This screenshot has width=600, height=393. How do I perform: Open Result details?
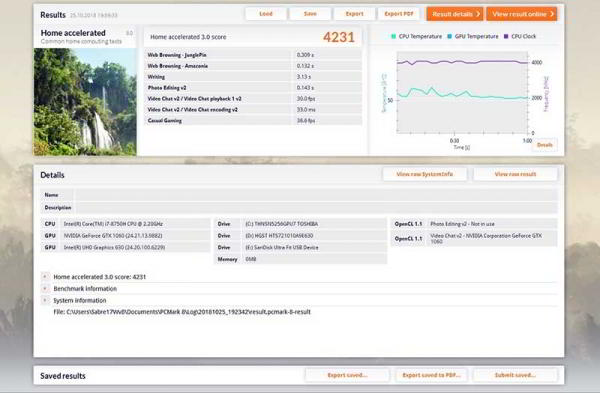[x=455, y=14]
